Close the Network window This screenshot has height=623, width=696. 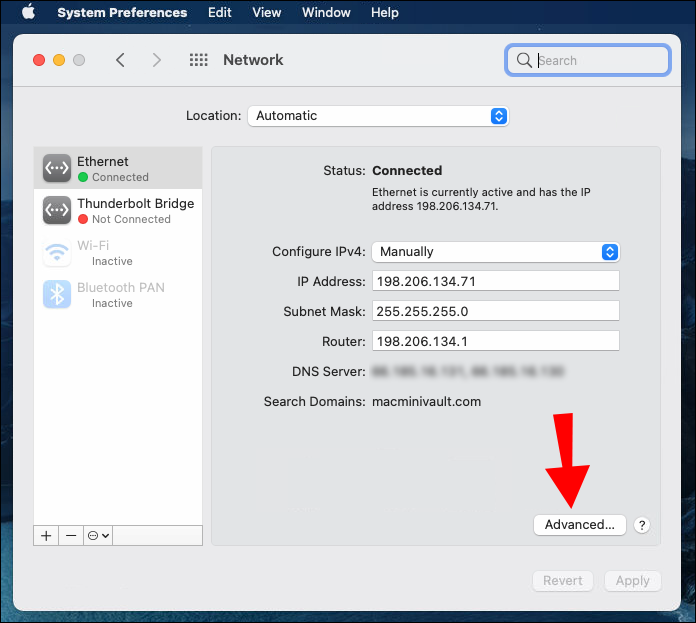[x=39, y=60]
